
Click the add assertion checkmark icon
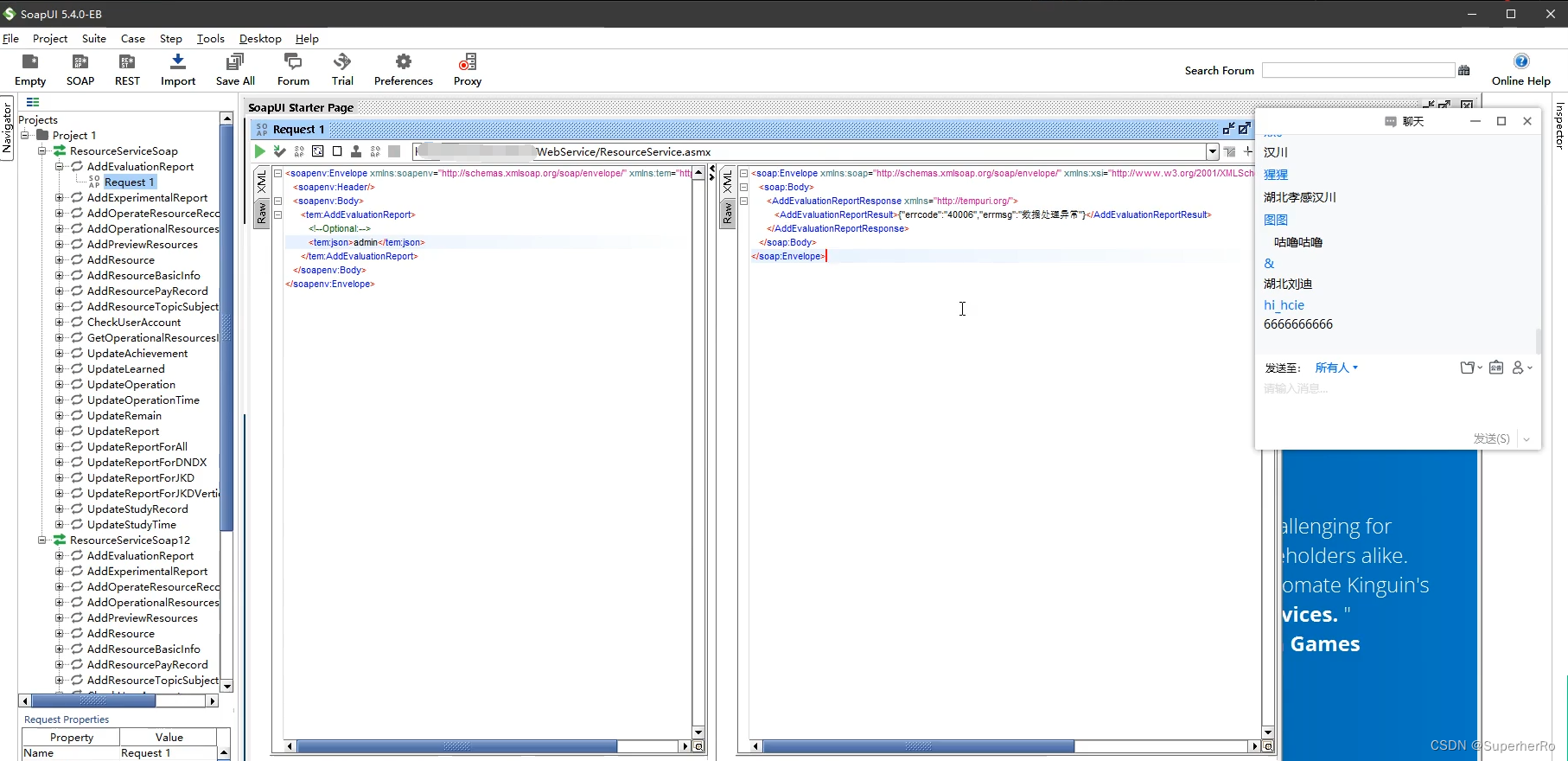(x=279, y=151)
